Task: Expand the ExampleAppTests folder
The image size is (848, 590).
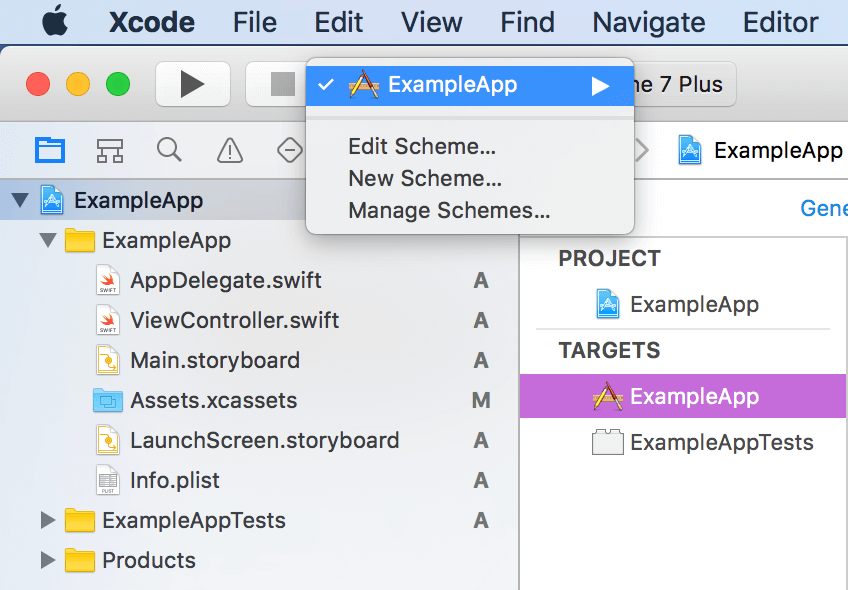Action: point(48,520)
